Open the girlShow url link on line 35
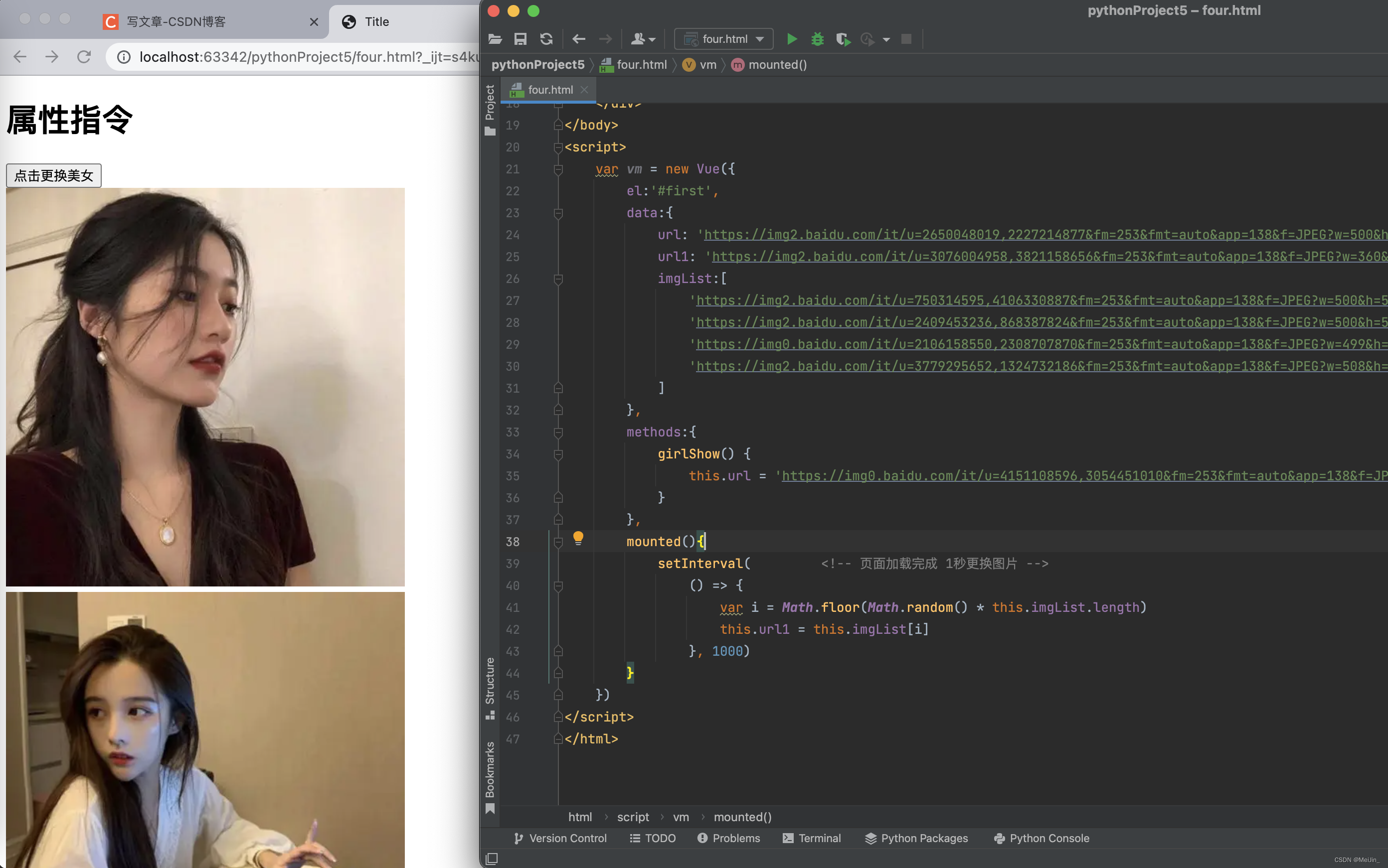 (x=1084, y=475)
